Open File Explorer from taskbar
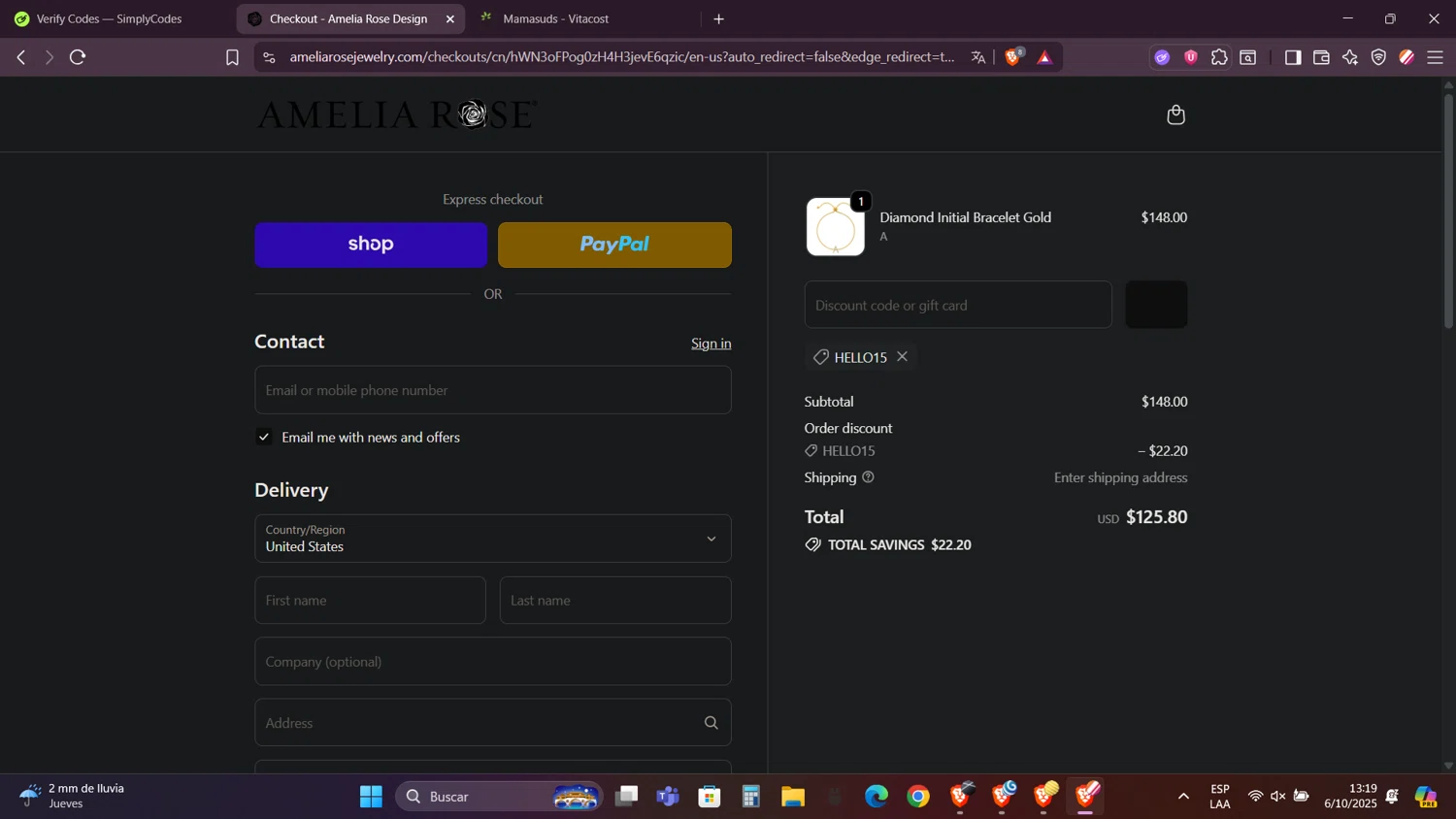 click(x=793, y=797)
